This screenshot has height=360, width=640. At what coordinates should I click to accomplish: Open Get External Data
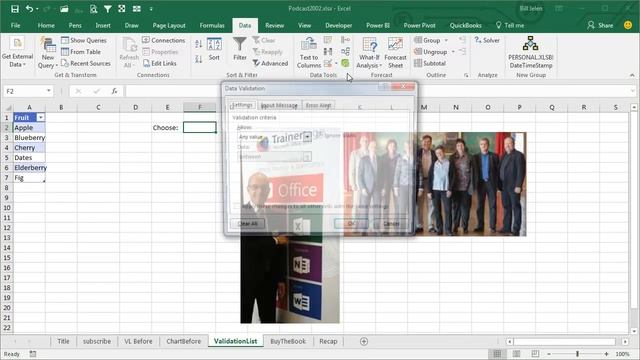coord(17,53)
